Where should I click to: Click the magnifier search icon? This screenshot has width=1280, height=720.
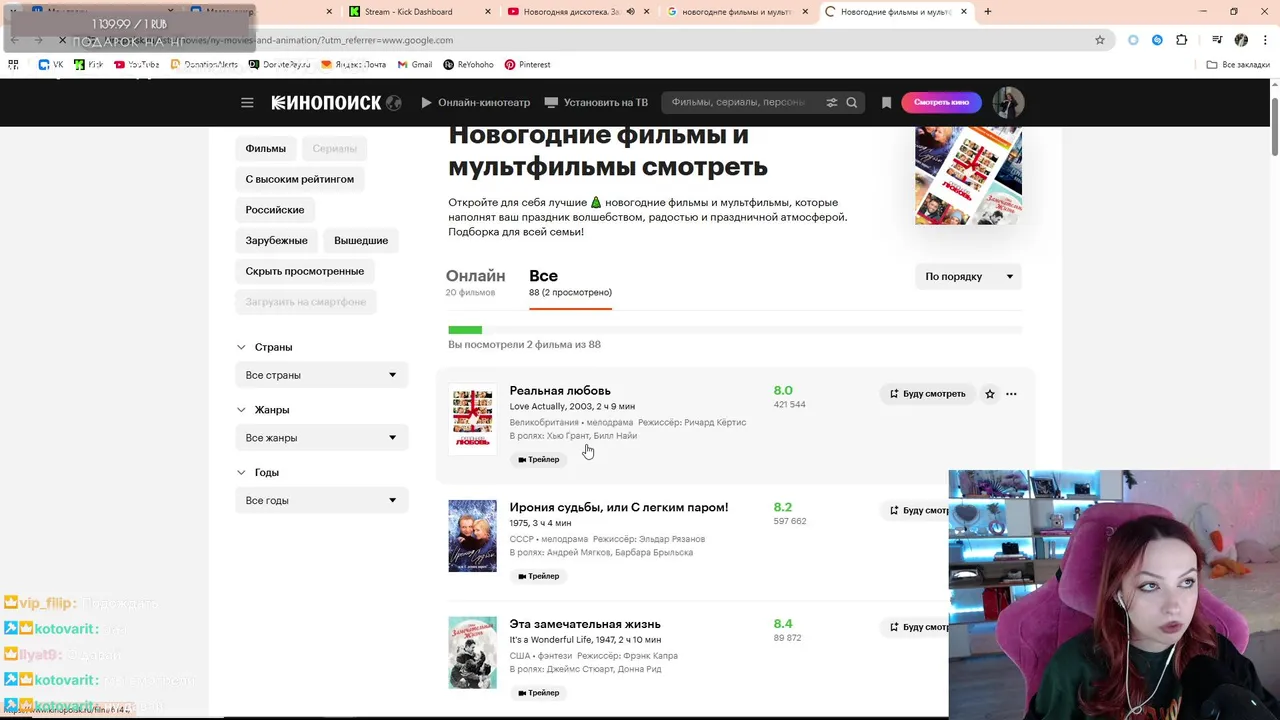click(852, 102)
